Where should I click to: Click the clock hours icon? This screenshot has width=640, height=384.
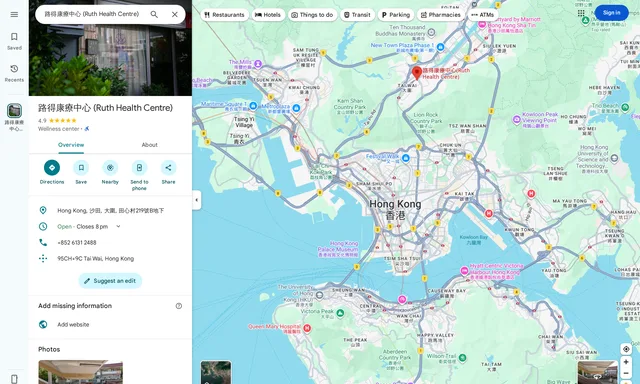pyautogui.click(x=43, y=226)
